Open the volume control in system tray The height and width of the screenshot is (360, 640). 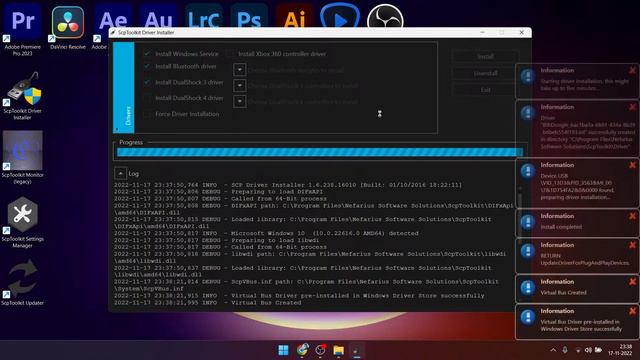click(x=588, y=350)
